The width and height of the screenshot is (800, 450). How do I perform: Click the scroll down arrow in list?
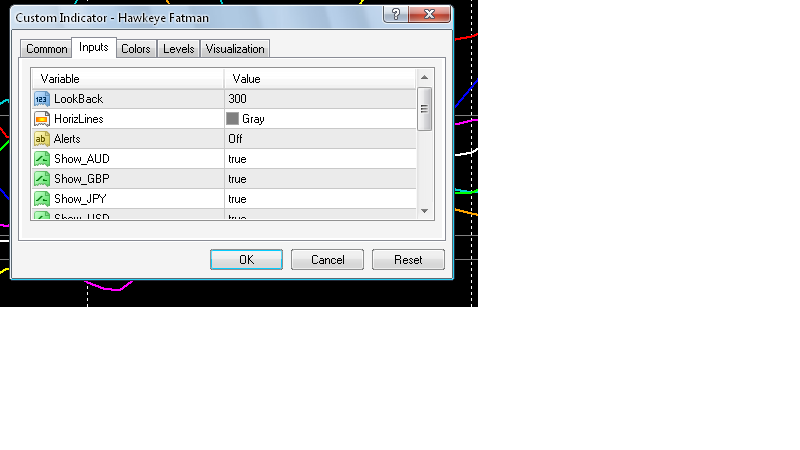point(424,211)
